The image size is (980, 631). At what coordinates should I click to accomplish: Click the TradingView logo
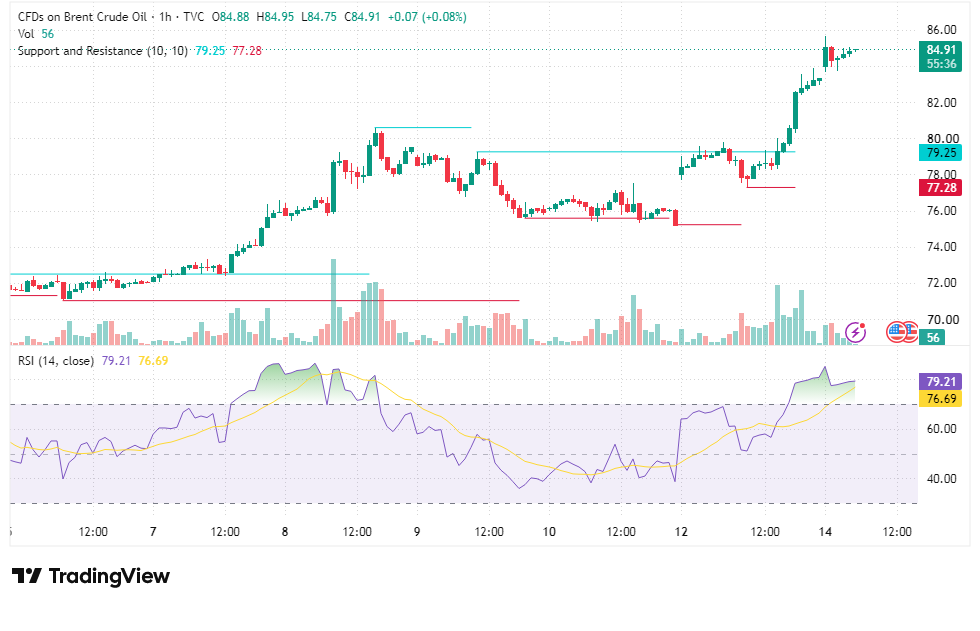tap(91, 575)
